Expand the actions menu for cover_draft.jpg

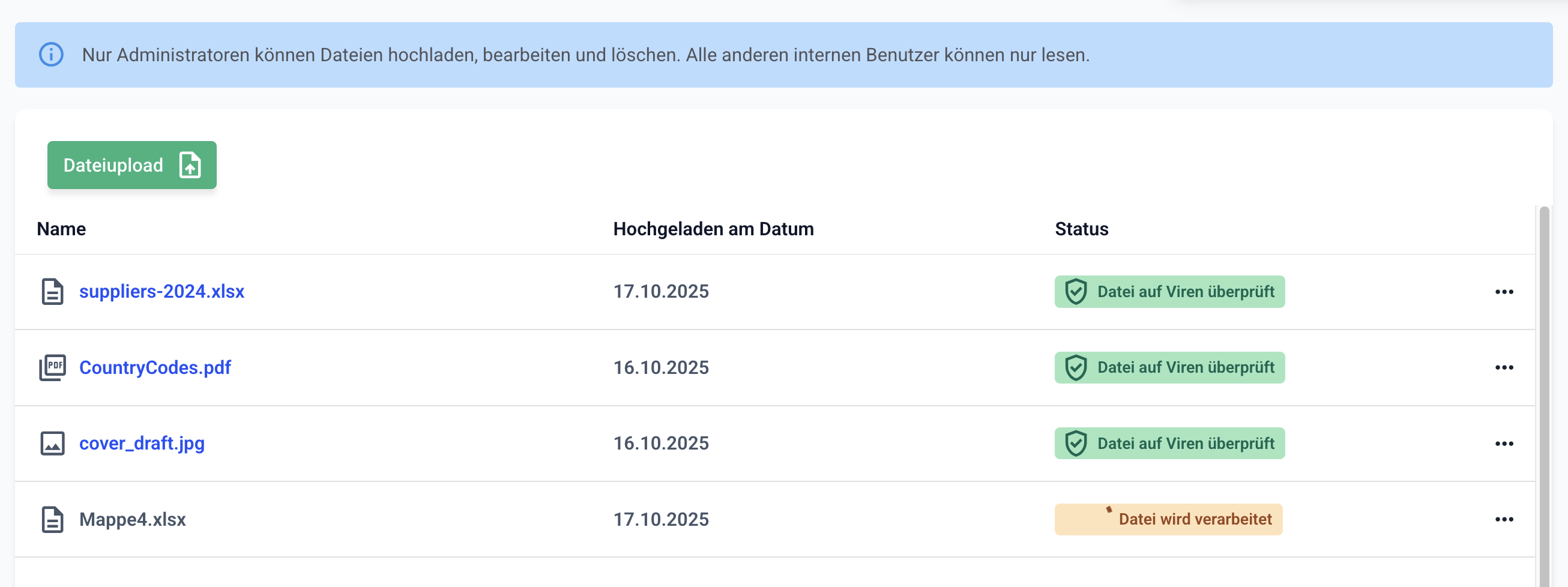[x=1504, y=444]
